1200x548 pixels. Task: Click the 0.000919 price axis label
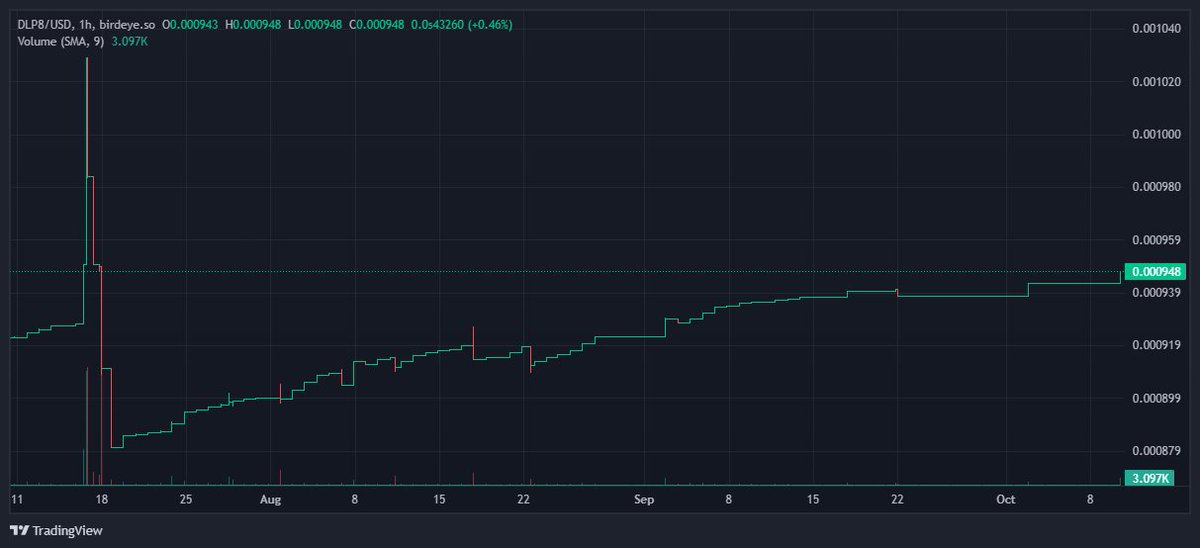click(x=1156, y=345)
